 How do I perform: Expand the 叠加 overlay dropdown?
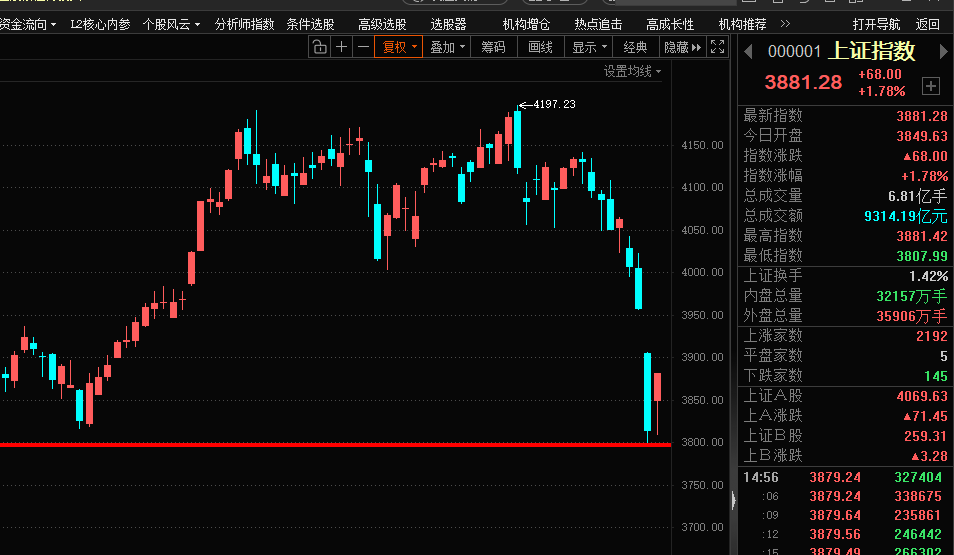tap(447, 47)
